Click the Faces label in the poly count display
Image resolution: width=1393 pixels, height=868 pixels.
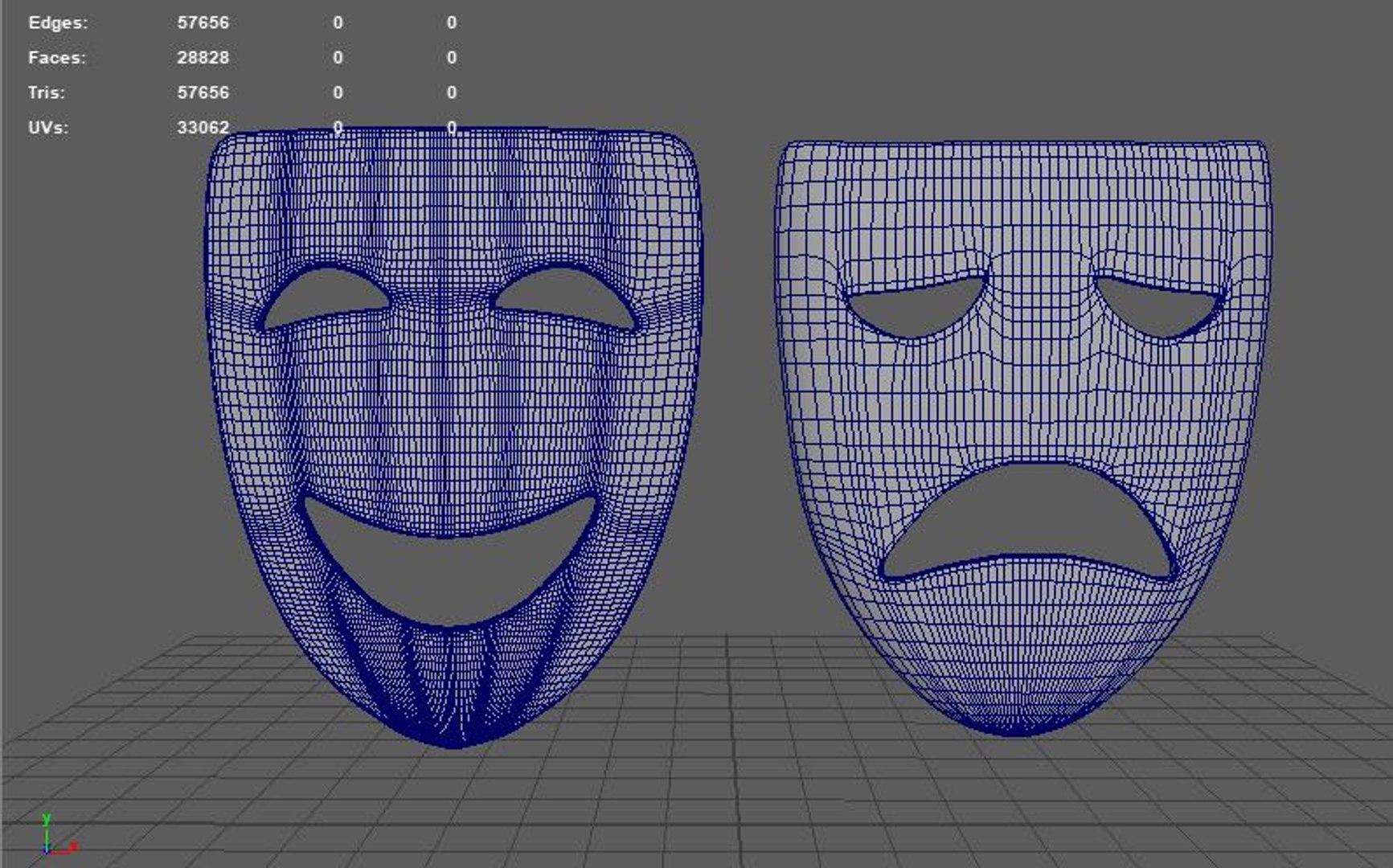click(x=56, y=58)
